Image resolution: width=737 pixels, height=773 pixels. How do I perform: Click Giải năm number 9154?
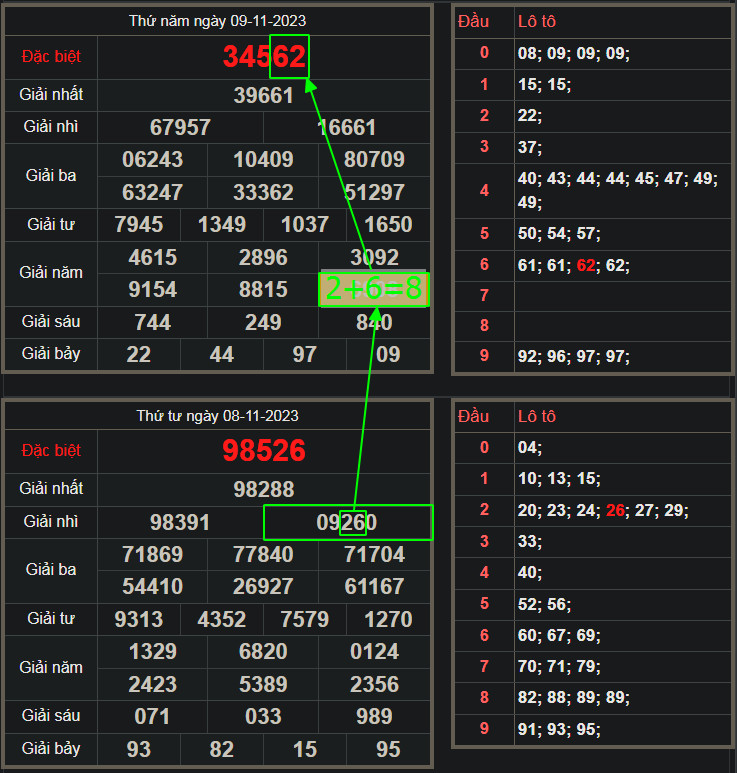click(x=153, y=289)
